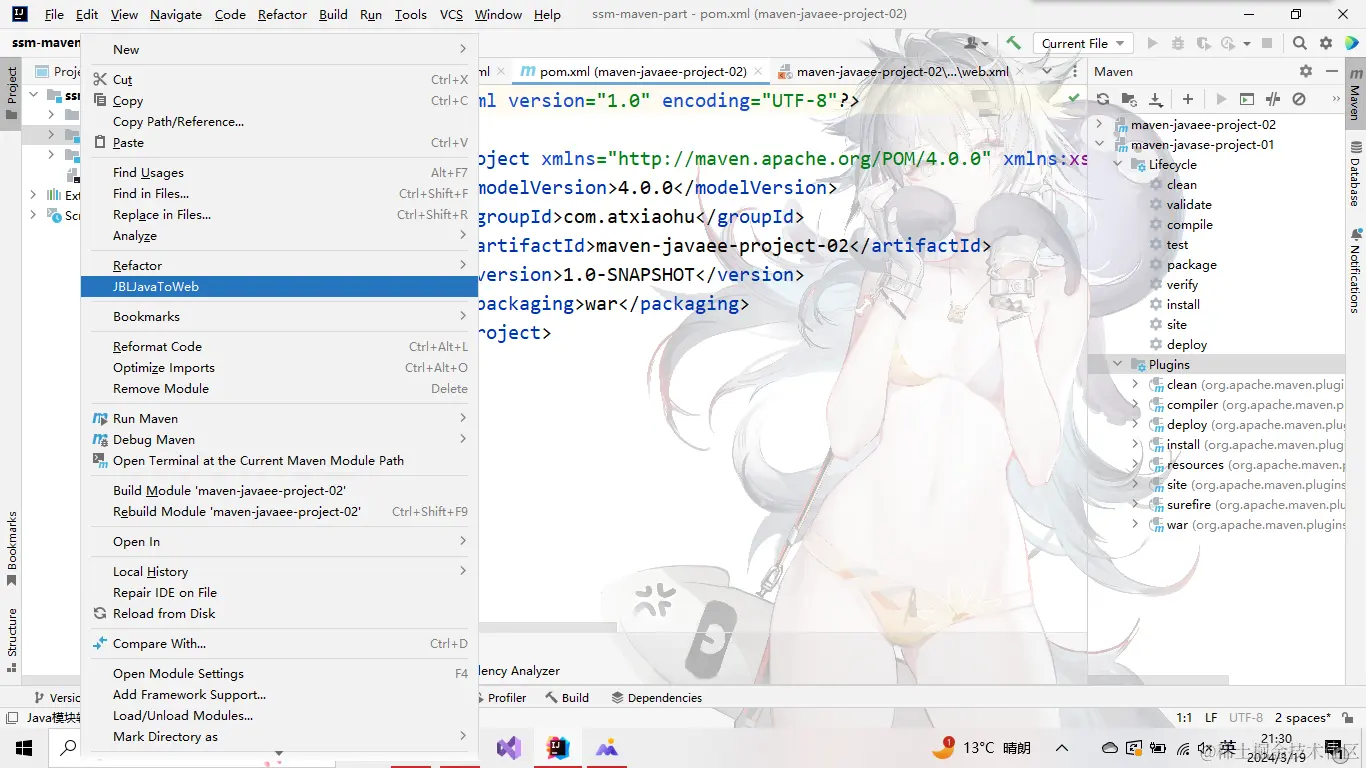Click the IntelliJ IDEA taskbar icon
The image size is (1366, 768).
(558, 747)
